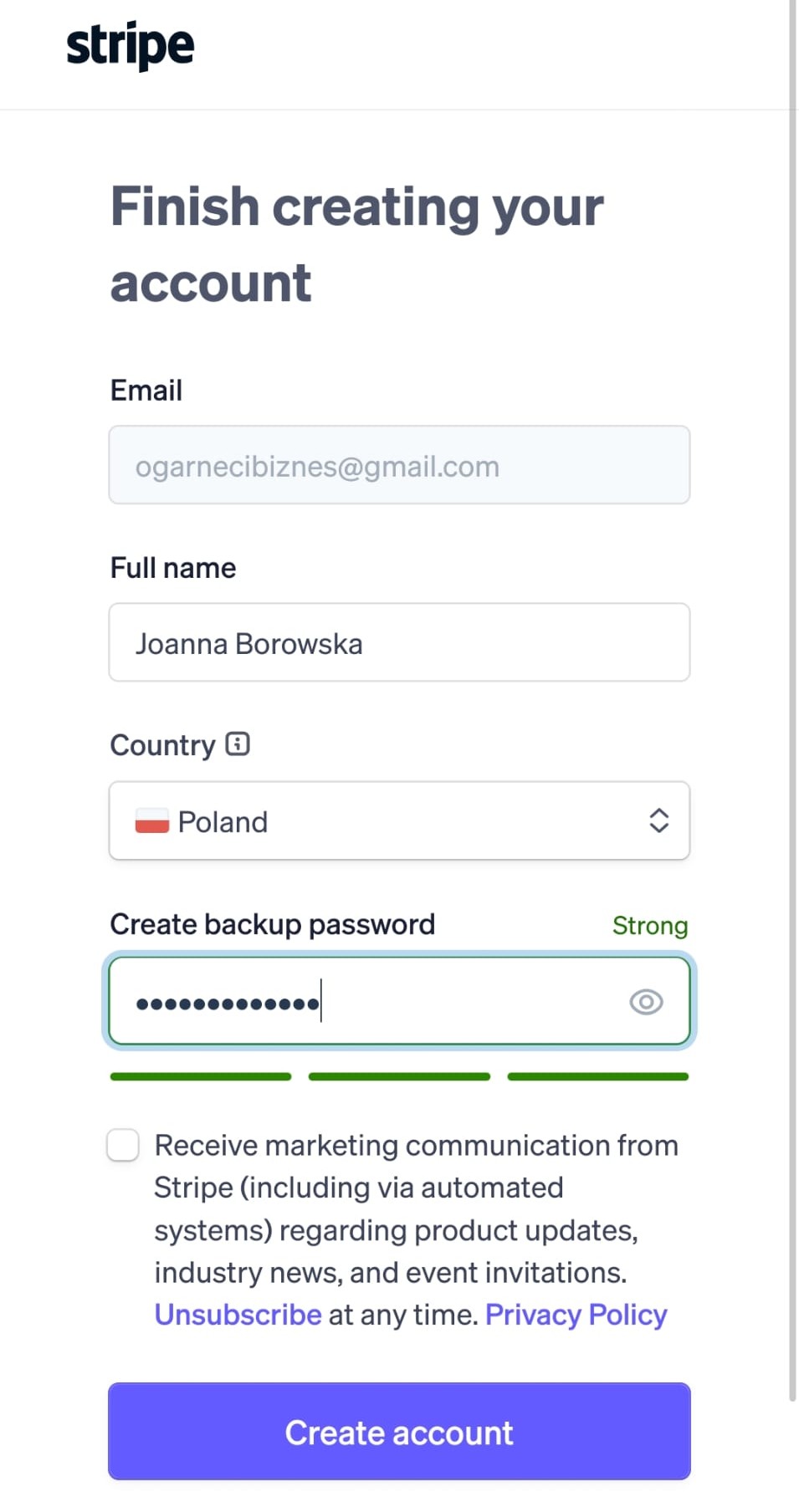This screenshot has width=799, height=1512.
Task: Click the first password strength bar
Action: pyautogui.click(x=201, y=1076)
